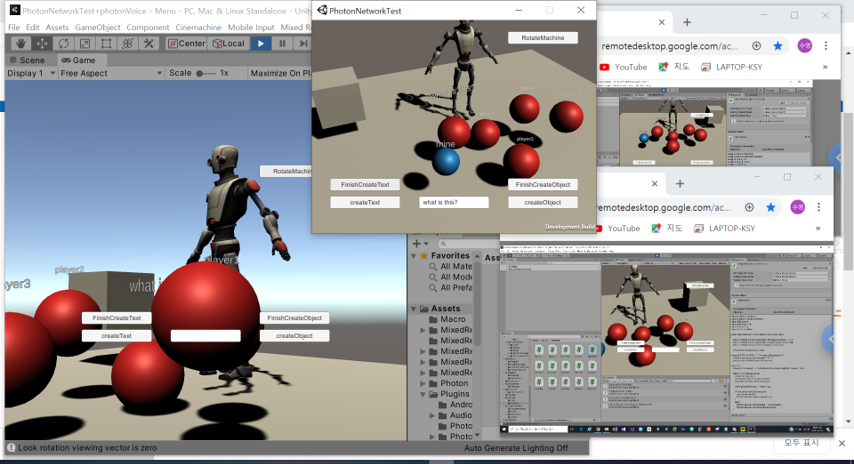Click the 'what is this?' input field
Viewport: 854px width, 464px height.
pos(454,202)
